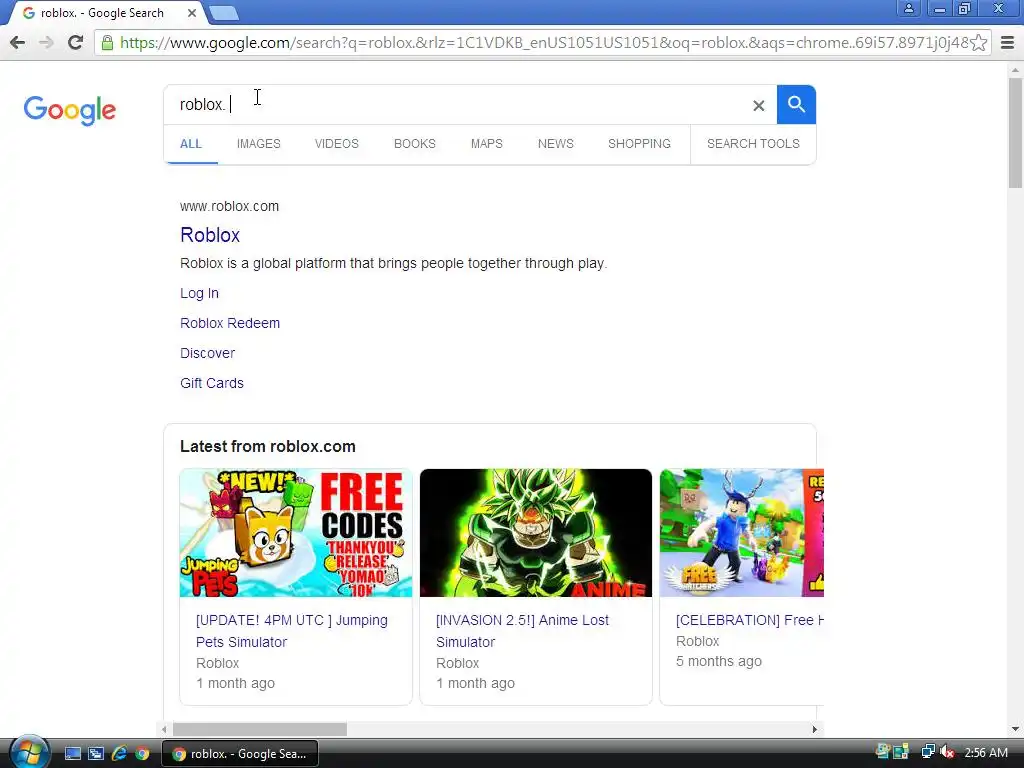Switch to NEWS search tab
The height and width of the screenshot is (768, 1024).
[x=556, y=144]
